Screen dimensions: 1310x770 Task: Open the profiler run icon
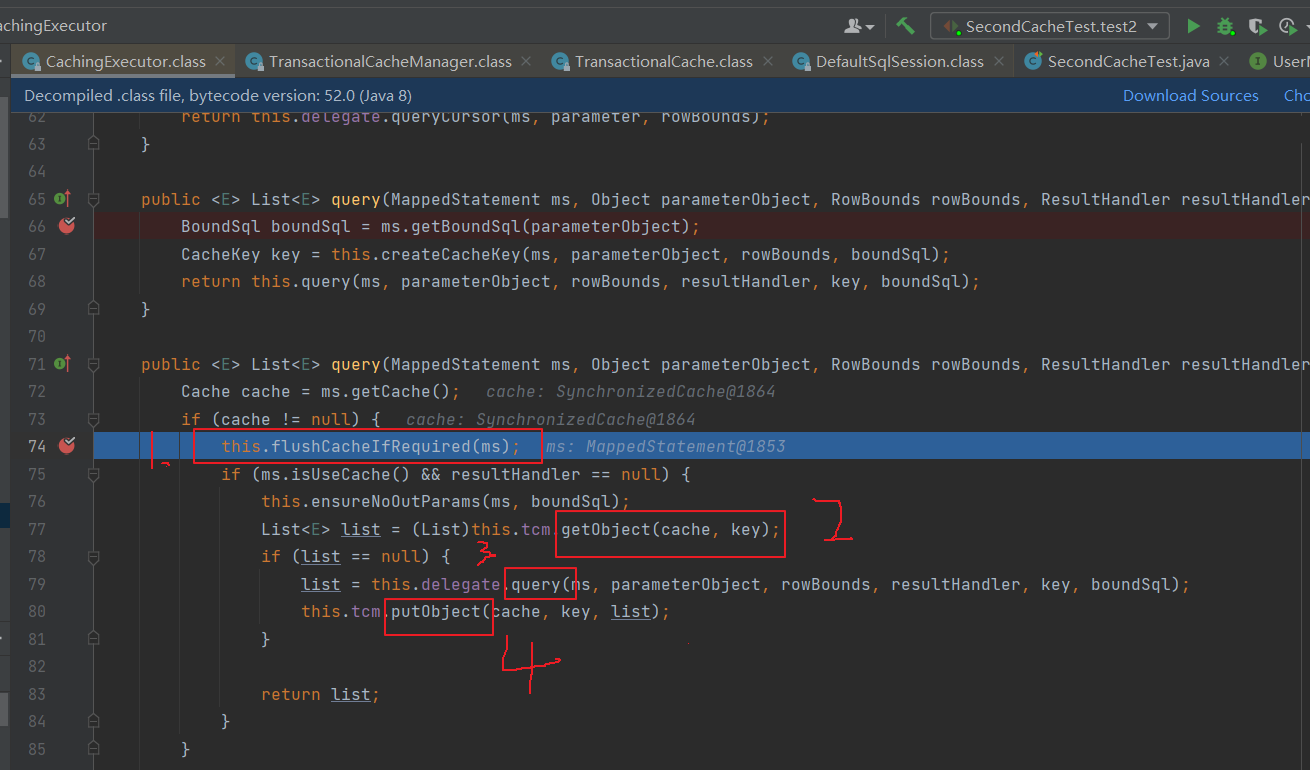click(1290, 26)
